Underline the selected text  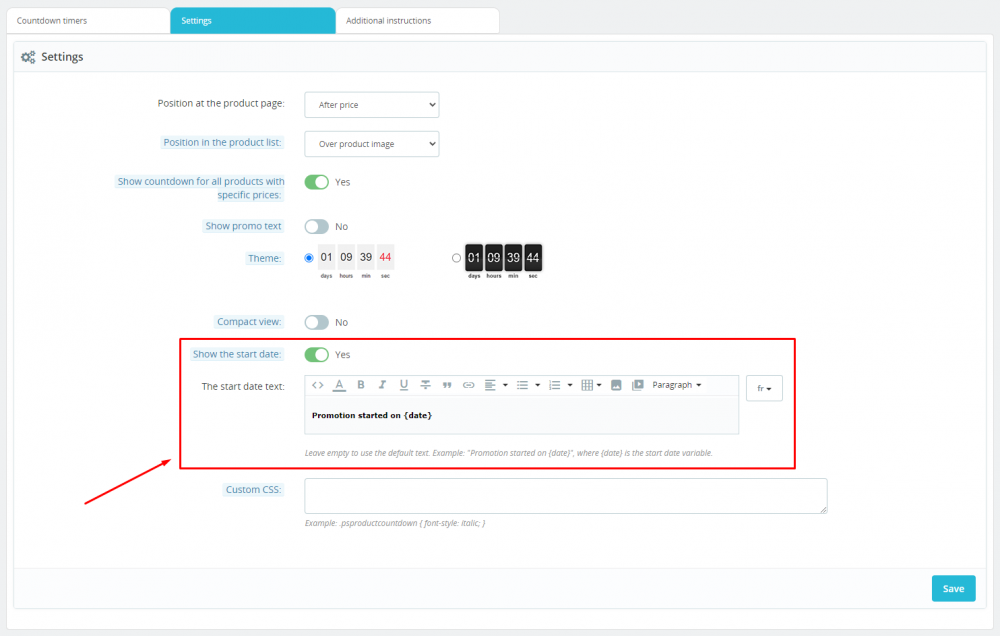(403, 385)
